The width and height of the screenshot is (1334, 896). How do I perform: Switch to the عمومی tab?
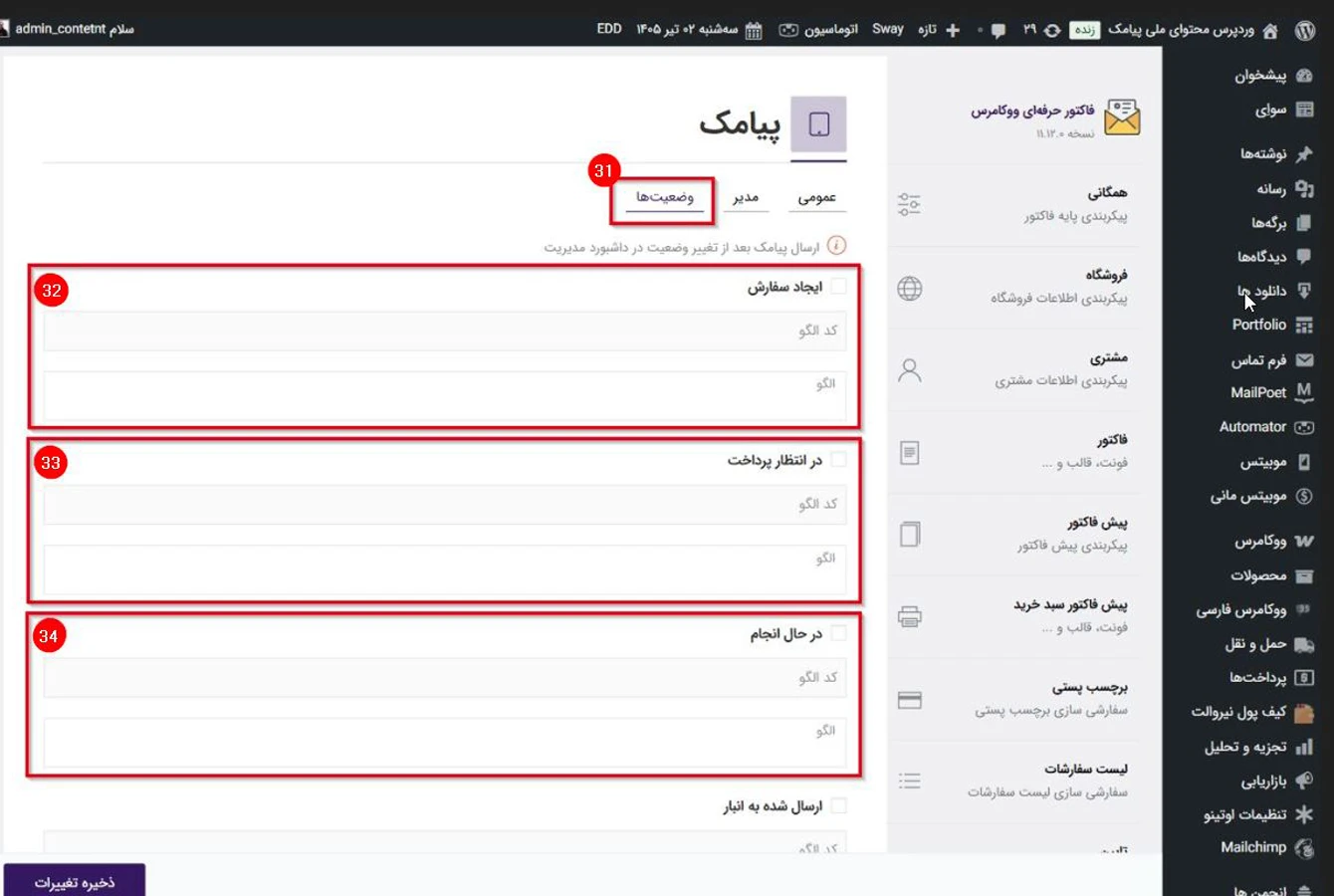pyautogui.click(x=817, y=197)
